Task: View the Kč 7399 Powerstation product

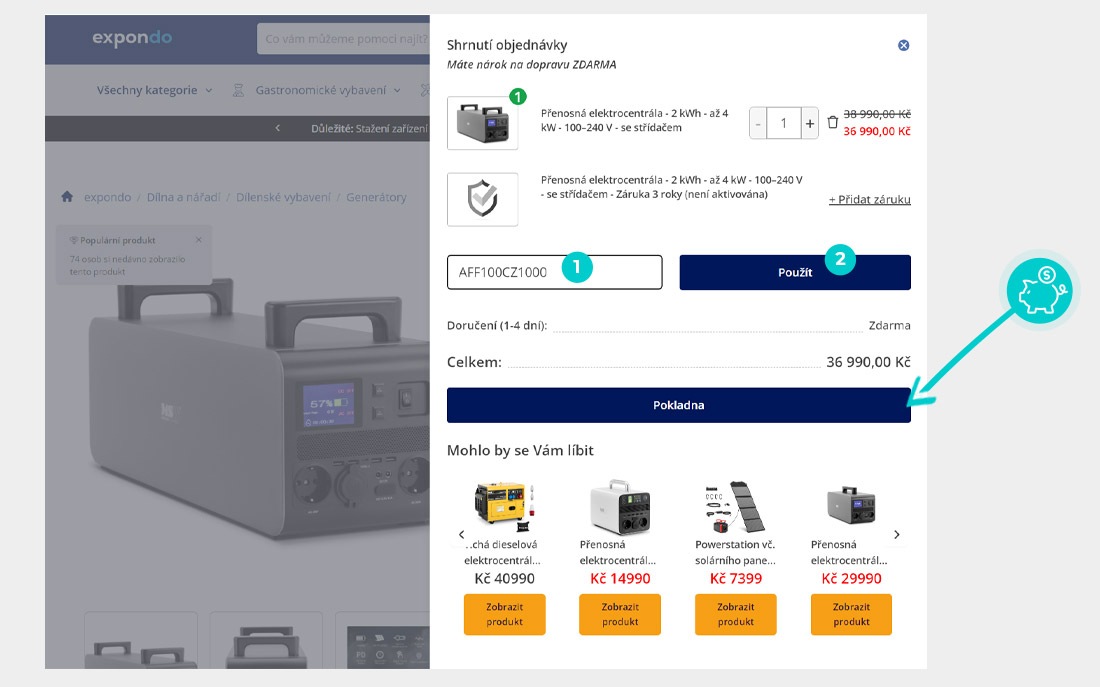Action: point(735,614)
